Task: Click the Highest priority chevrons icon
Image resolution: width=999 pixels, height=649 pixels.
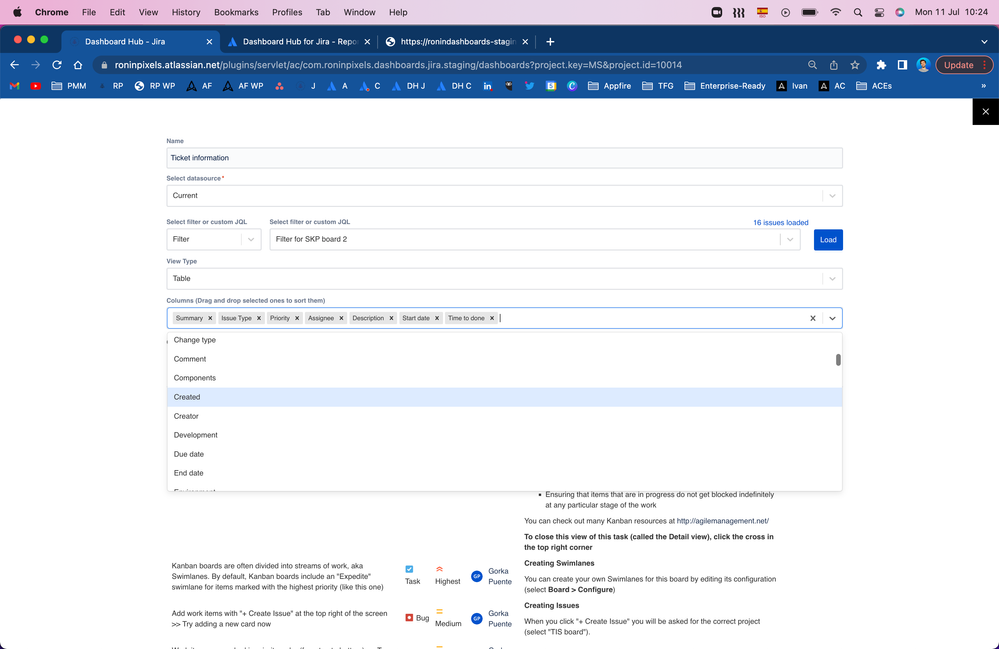Action: point(440,568)
